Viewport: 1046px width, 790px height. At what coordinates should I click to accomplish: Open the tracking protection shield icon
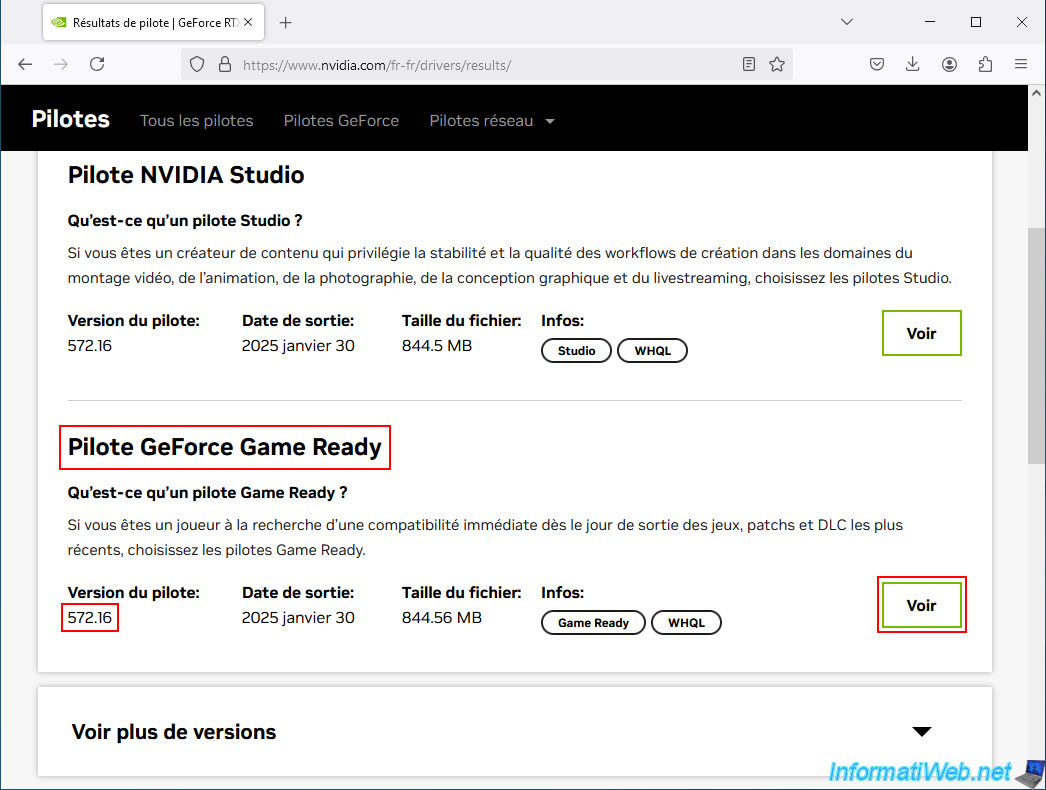tap(197, 65)
